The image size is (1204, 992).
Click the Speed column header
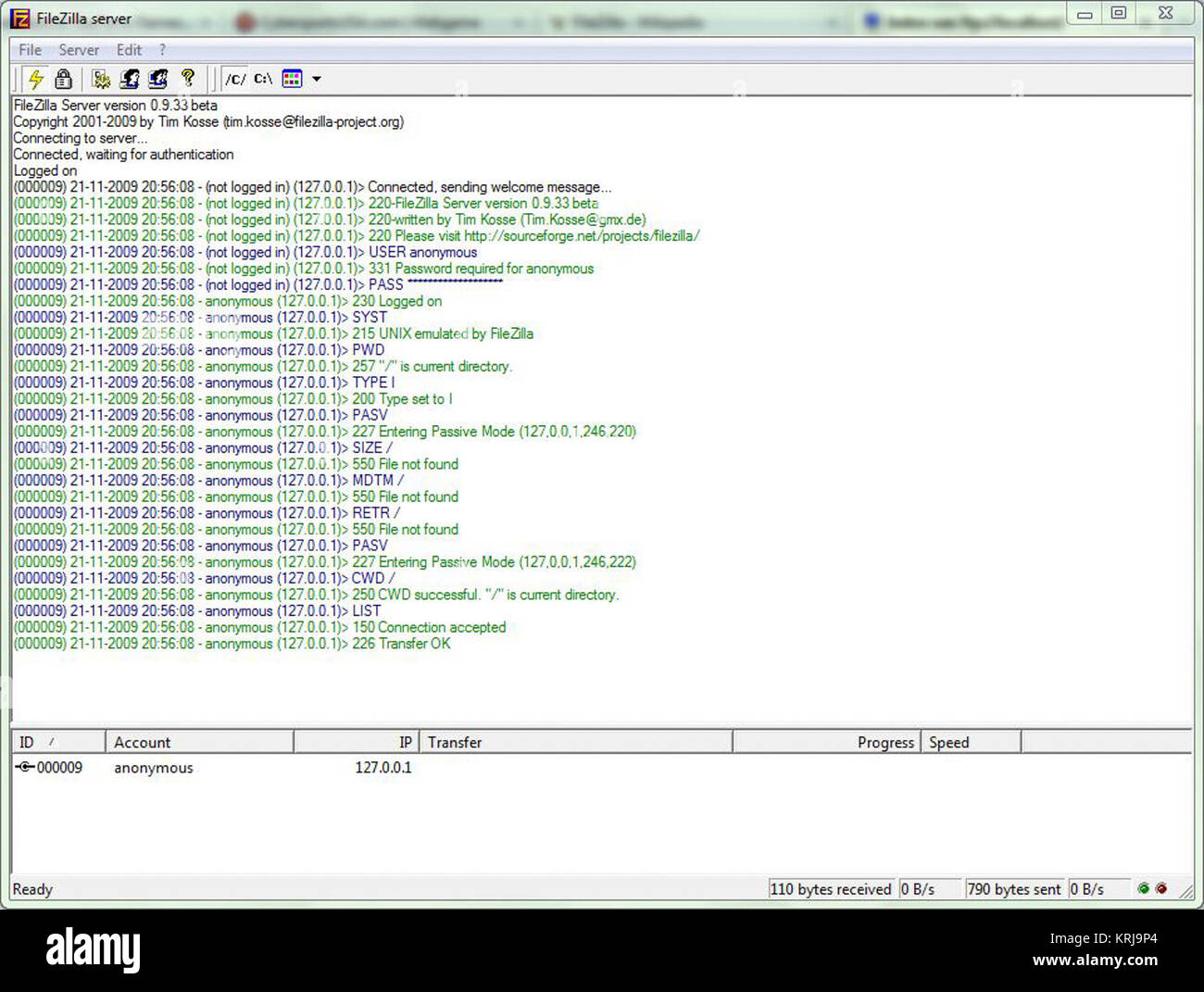click(972, 742)
